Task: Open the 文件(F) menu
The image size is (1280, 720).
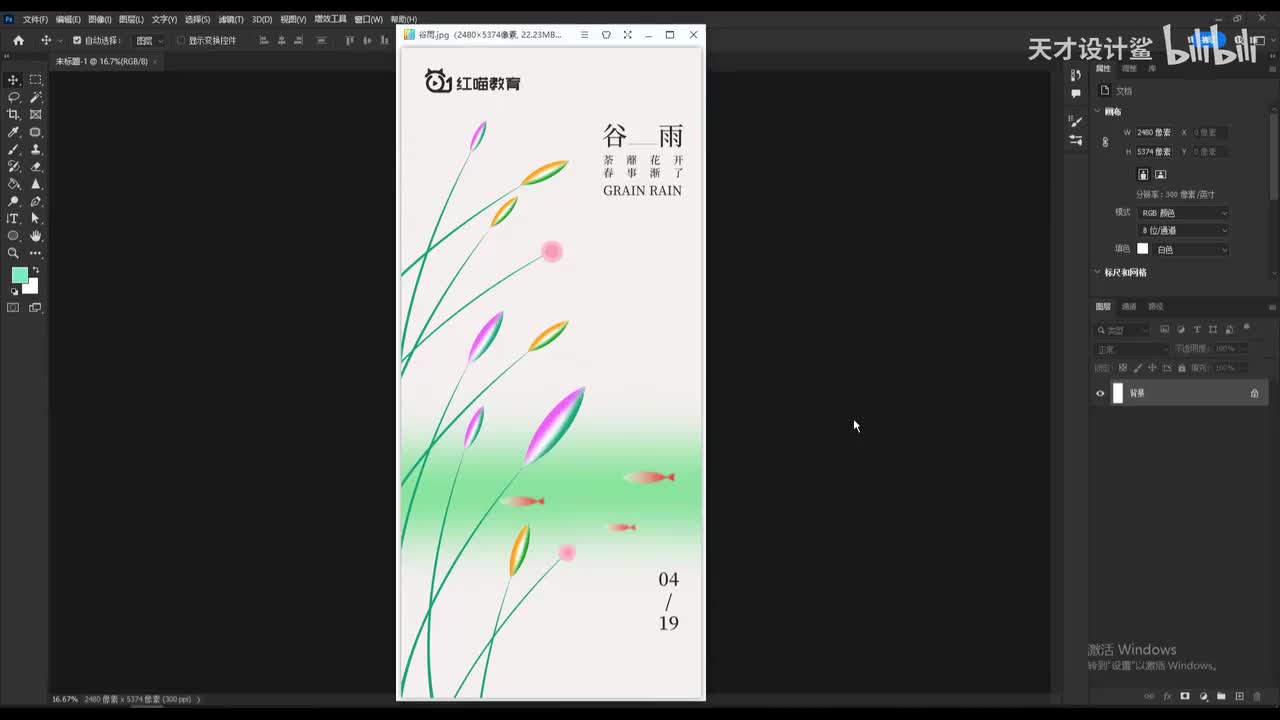Action: pyautogui.click(x=35, y=19)
